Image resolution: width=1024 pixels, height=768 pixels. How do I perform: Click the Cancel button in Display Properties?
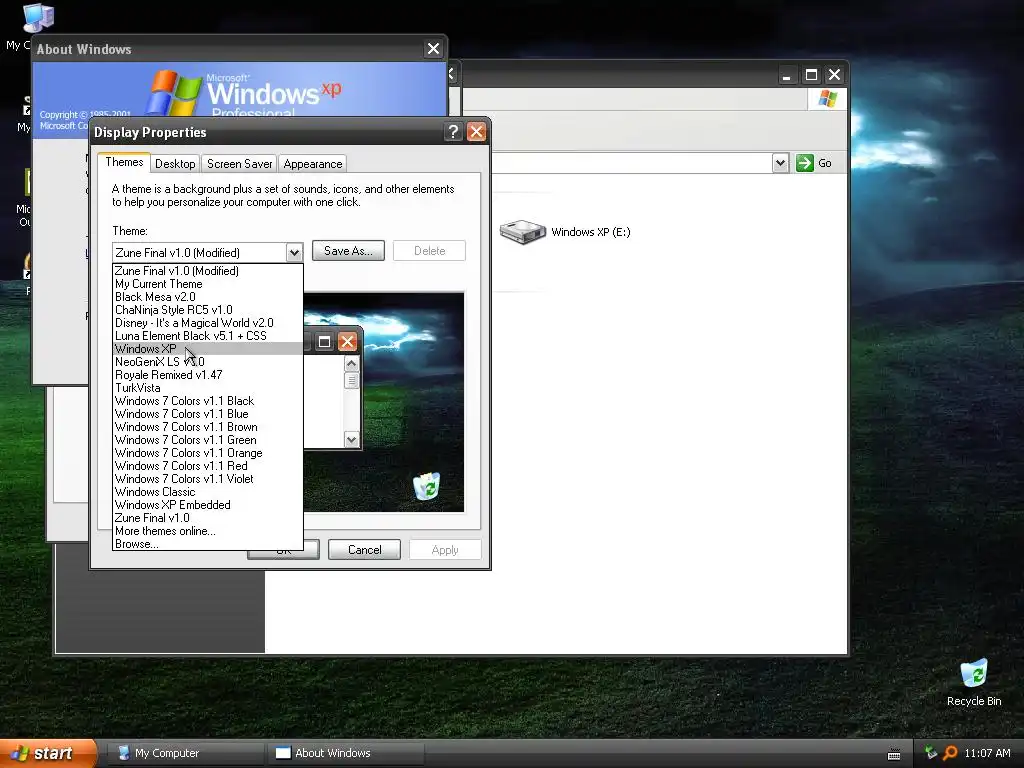pyautogui.click(x=364, y=550)
